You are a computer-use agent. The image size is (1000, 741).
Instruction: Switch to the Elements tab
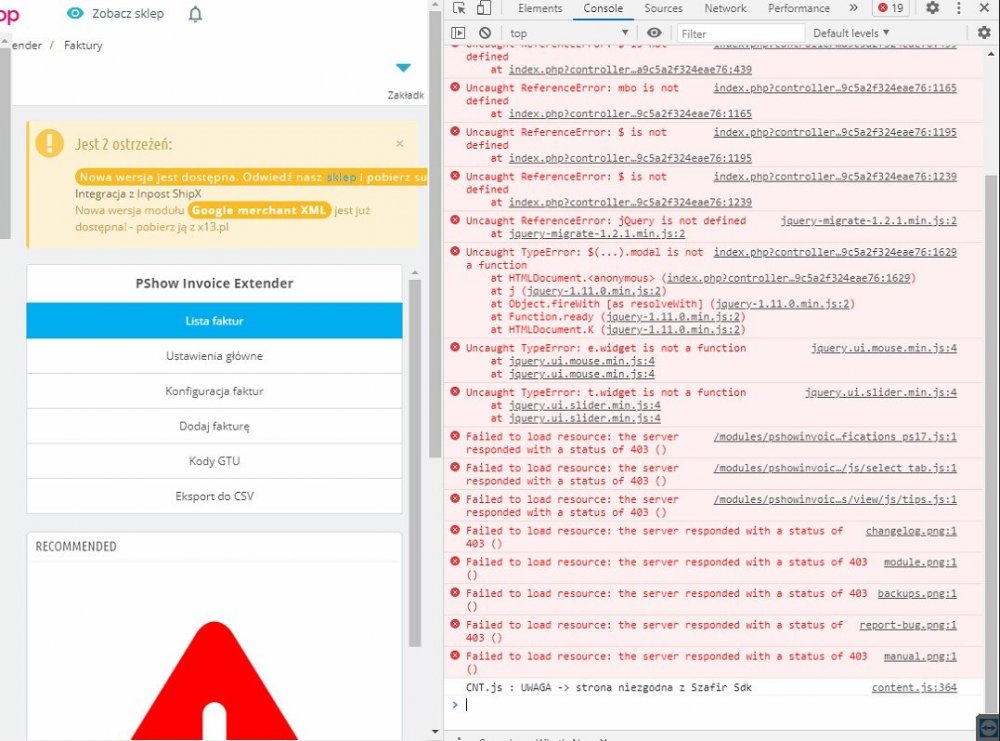540,8
